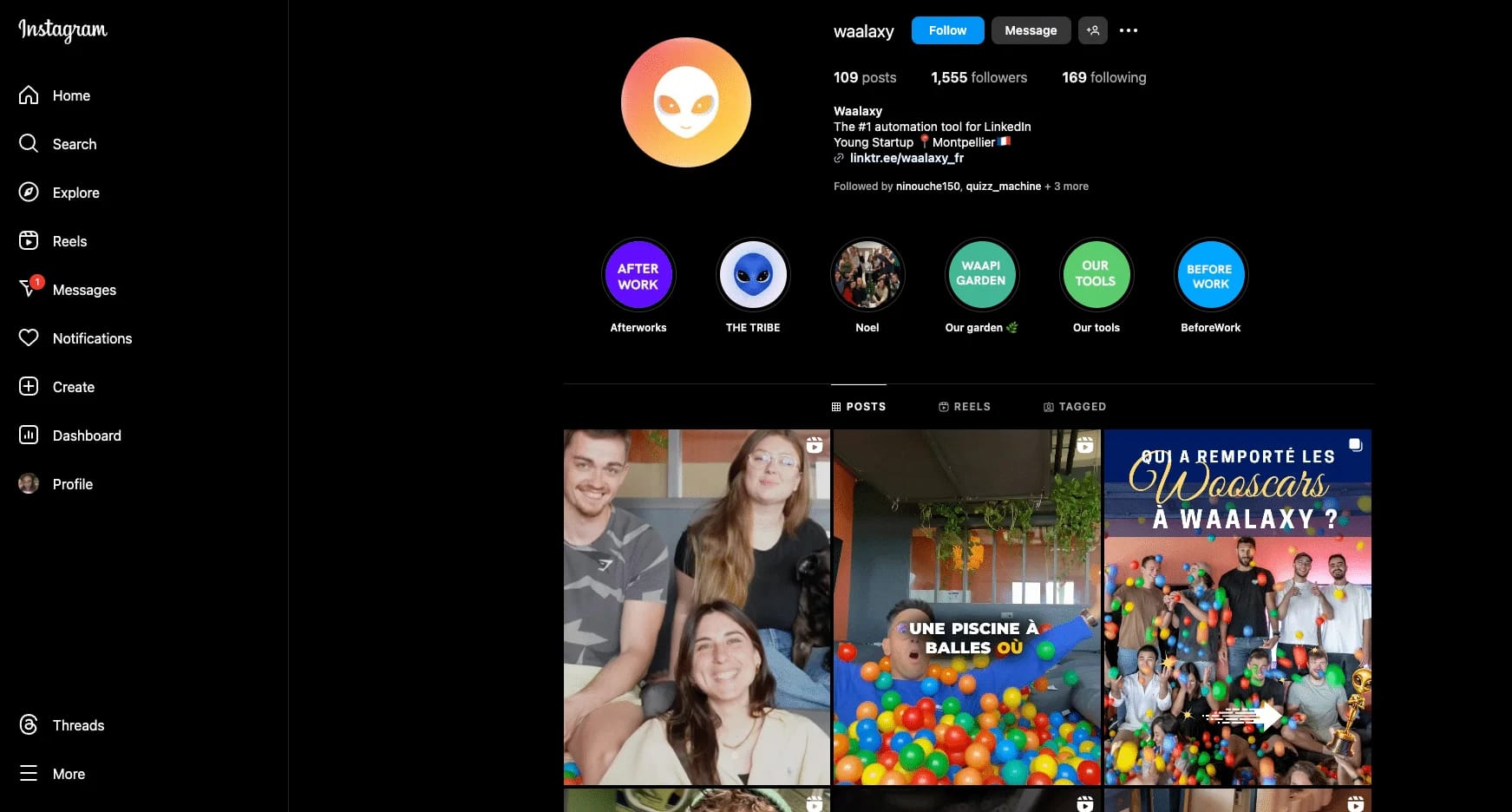
Task: Open the More hamburger menu icon
Action: click(29, 774)
